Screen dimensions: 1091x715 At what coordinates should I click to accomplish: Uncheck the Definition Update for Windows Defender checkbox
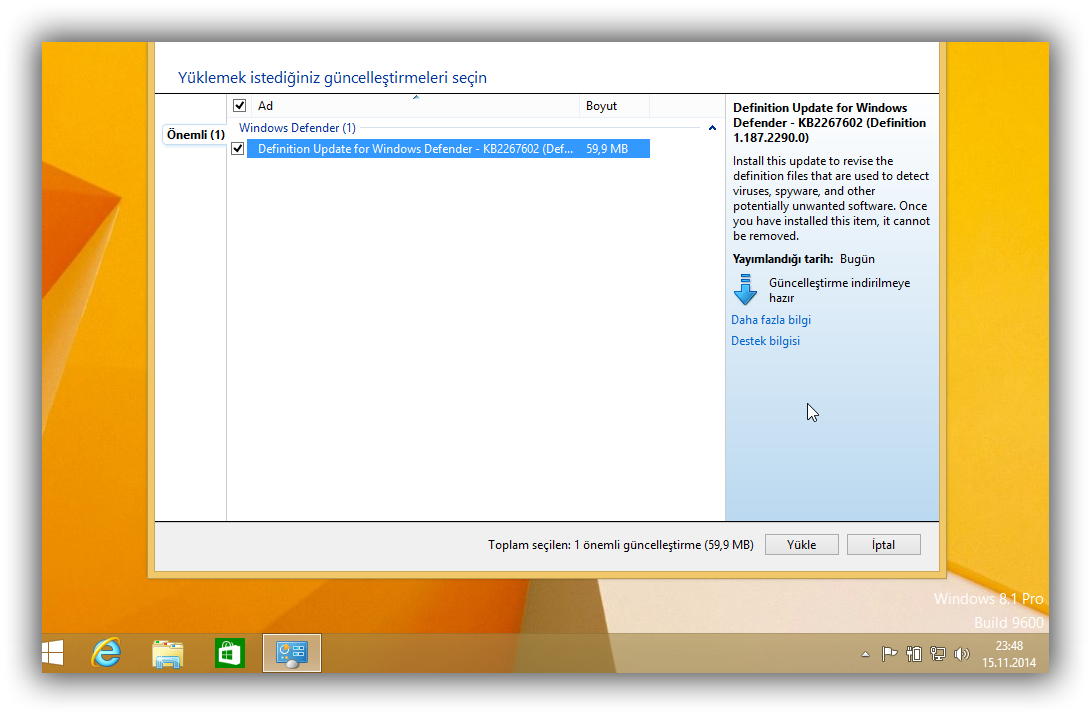(x=238, y=149)
